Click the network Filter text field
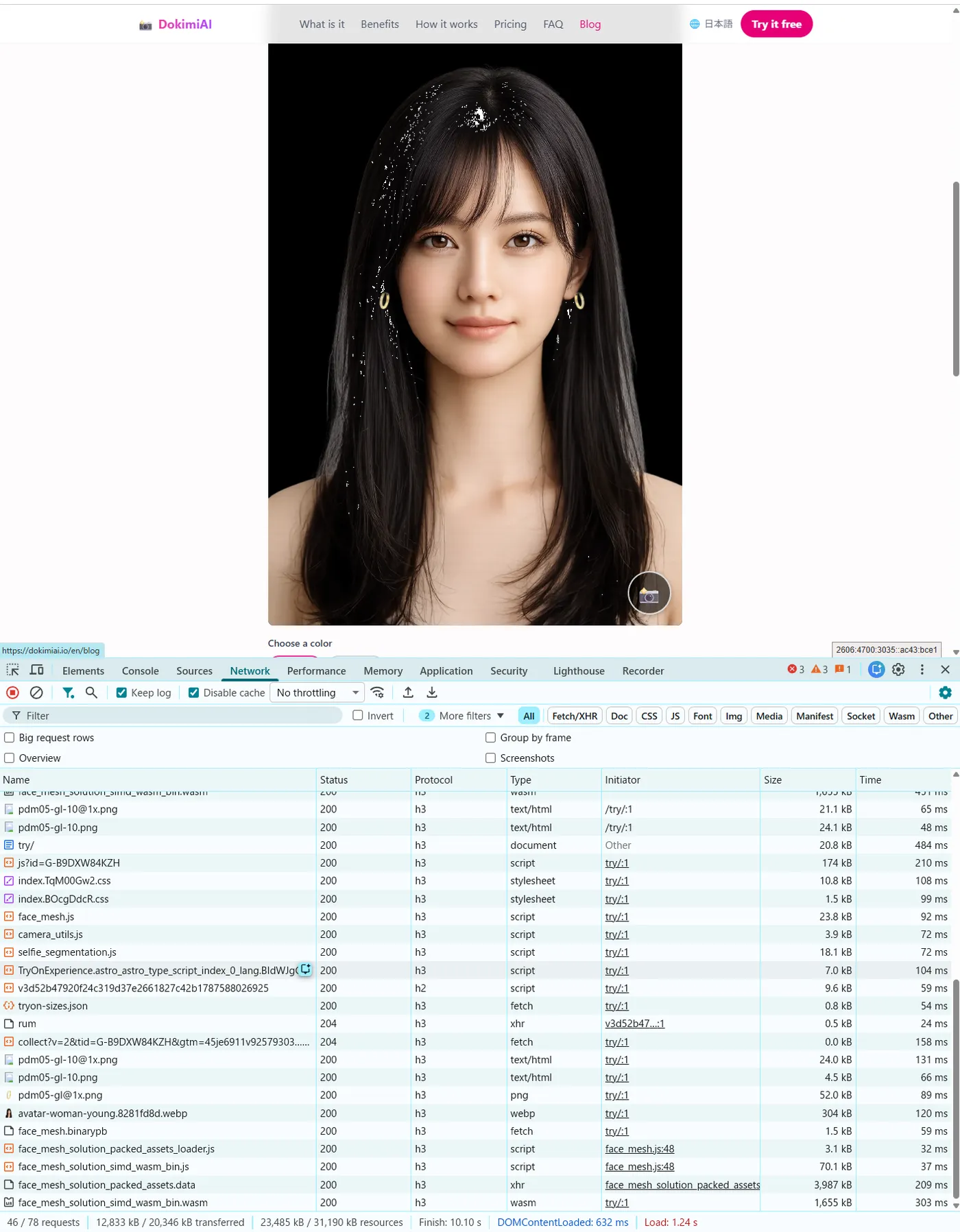This screenshot has width=960, height=1232. [x=173, y=716]
